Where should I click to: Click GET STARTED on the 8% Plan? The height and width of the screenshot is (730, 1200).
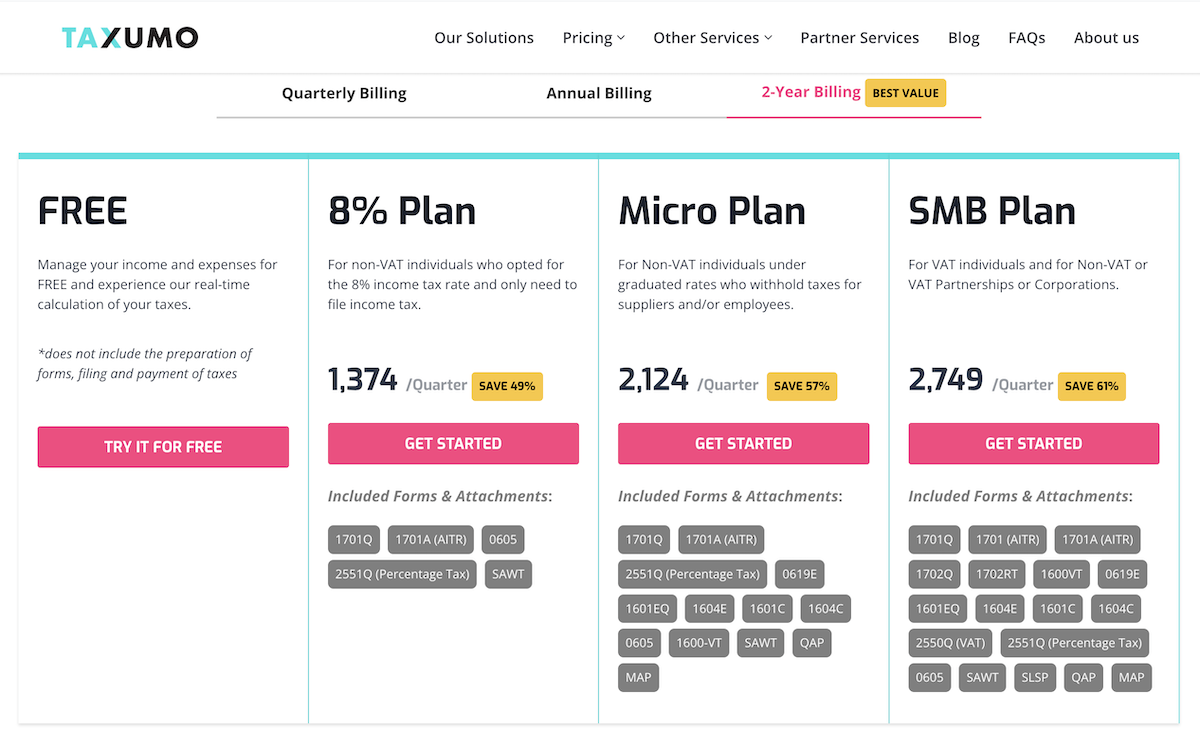point(453,443)
